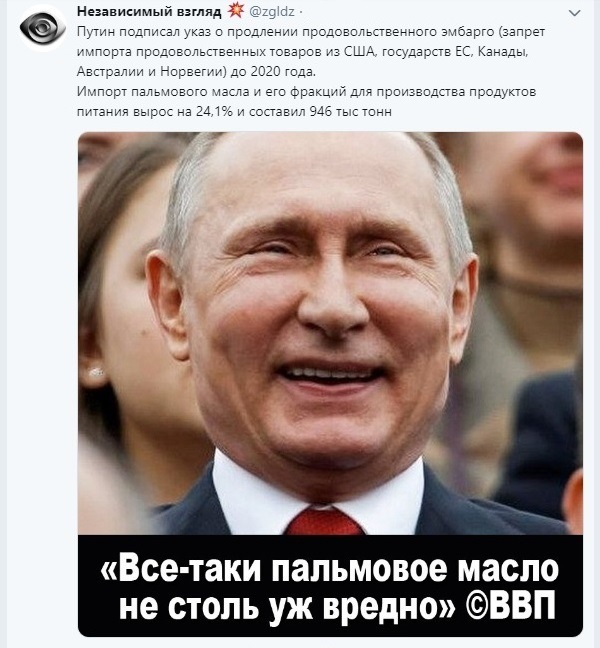Visit the @zgldz handle

point(272,12)
